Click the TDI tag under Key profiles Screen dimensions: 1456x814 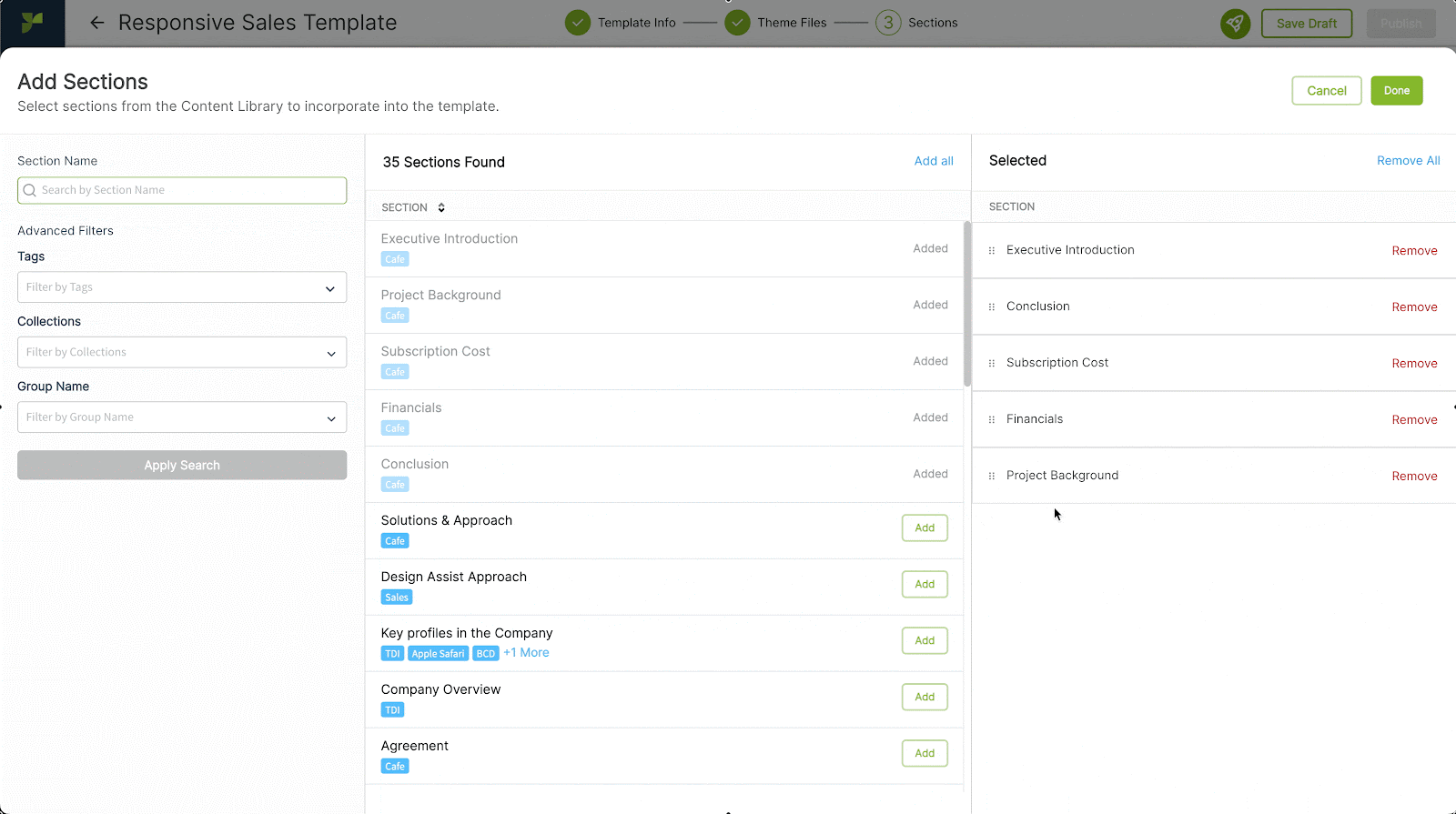point(392,654)
